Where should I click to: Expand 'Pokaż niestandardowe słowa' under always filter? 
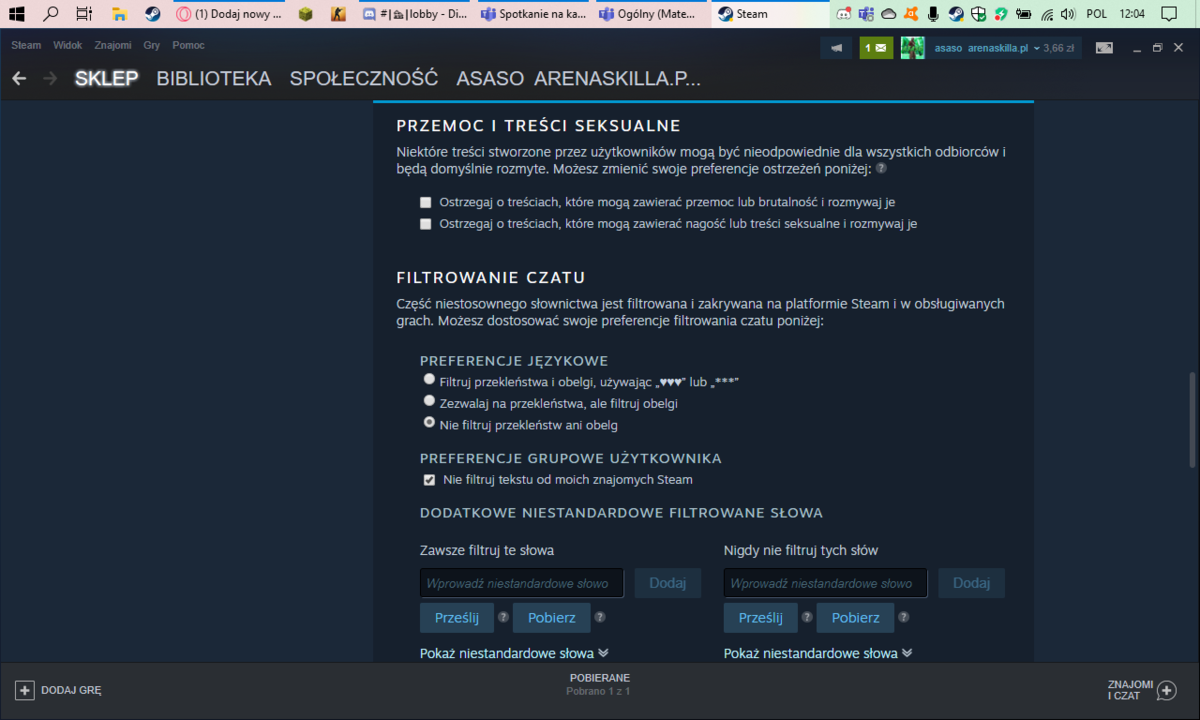point(514,653)
